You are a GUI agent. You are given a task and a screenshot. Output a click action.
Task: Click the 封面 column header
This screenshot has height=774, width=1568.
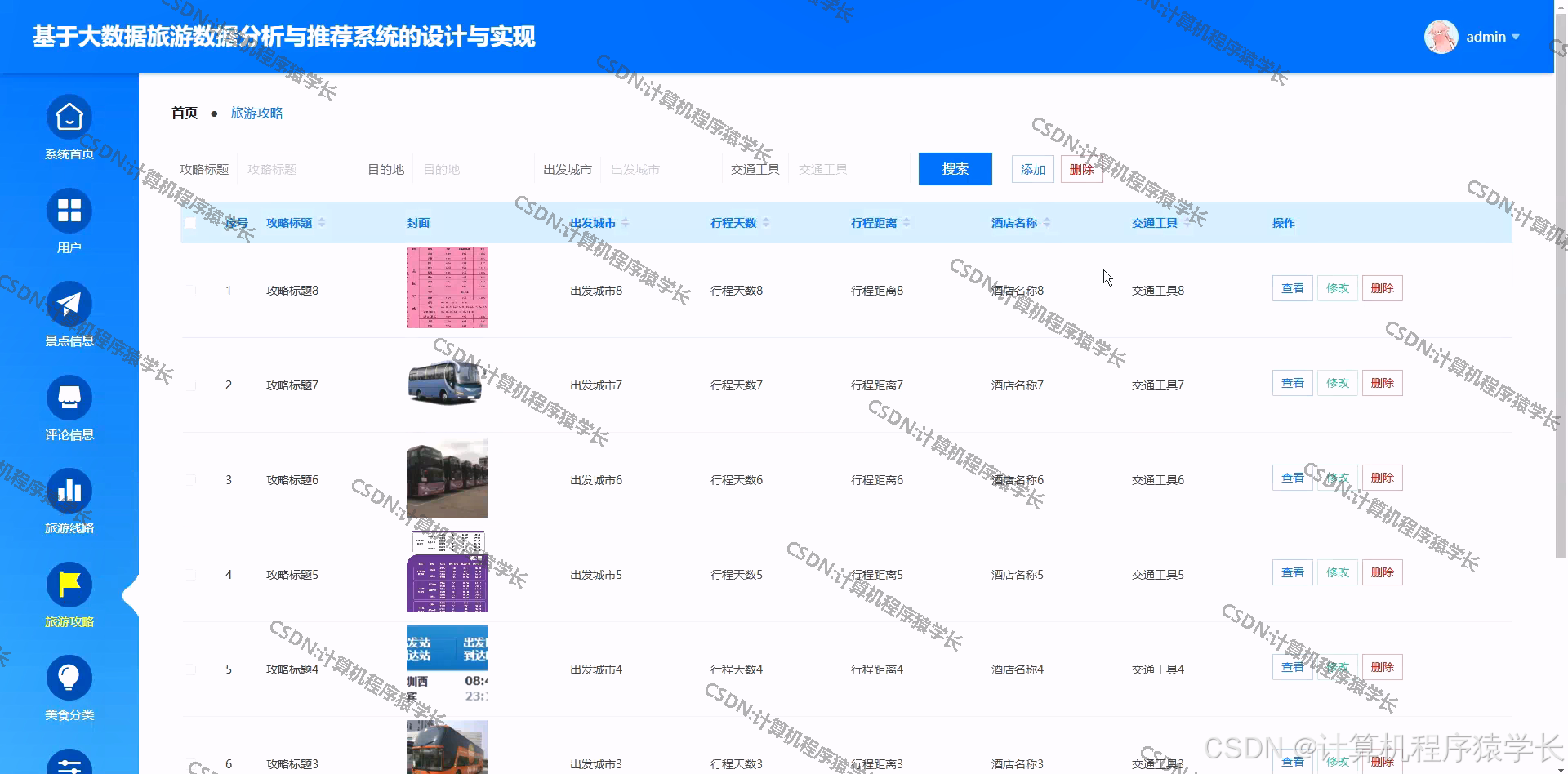[418, 223]
